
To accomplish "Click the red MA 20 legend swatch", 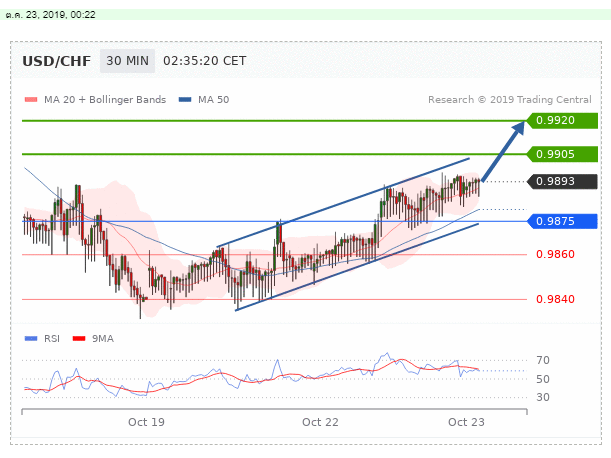I will coord(31,99).
